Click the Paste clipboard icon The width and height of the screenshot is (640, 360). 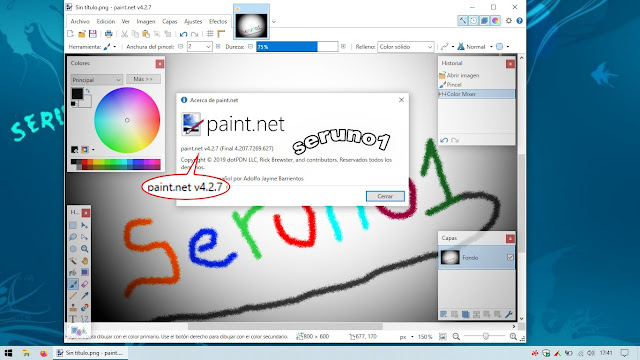146,34
